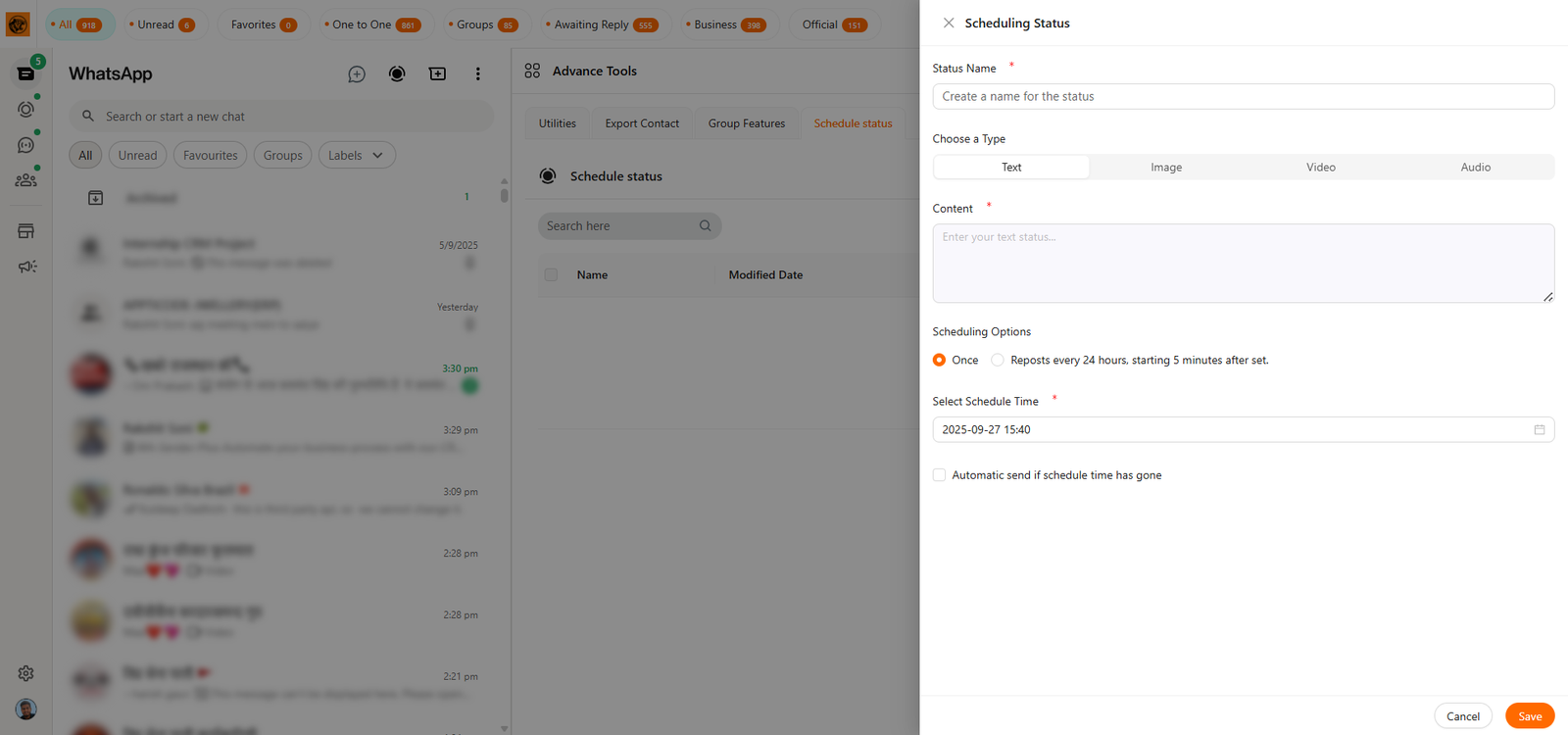Click the Cancel button
This screenshot has height=735, width=1568.
1463,716
